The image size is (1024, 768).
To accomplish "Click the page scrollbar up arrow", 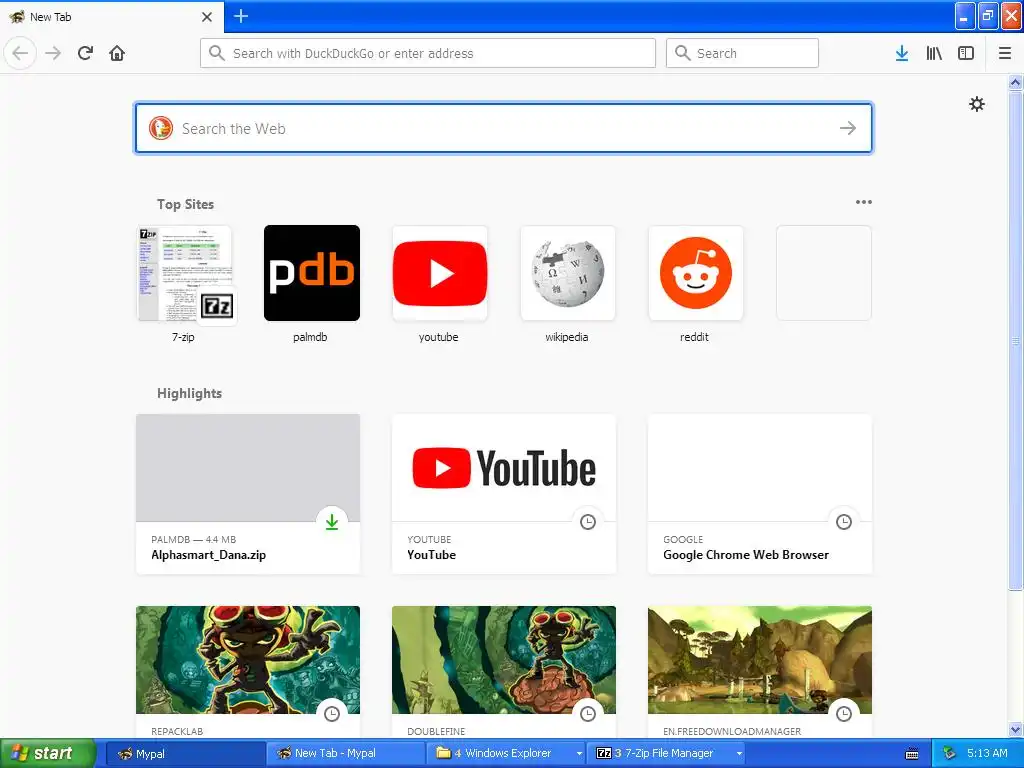I will 1016,82.
